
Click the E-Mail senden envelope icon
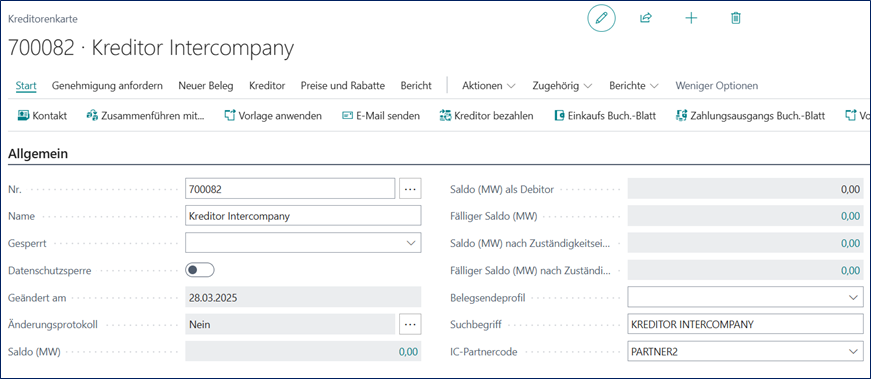click(x=347, y=116)
